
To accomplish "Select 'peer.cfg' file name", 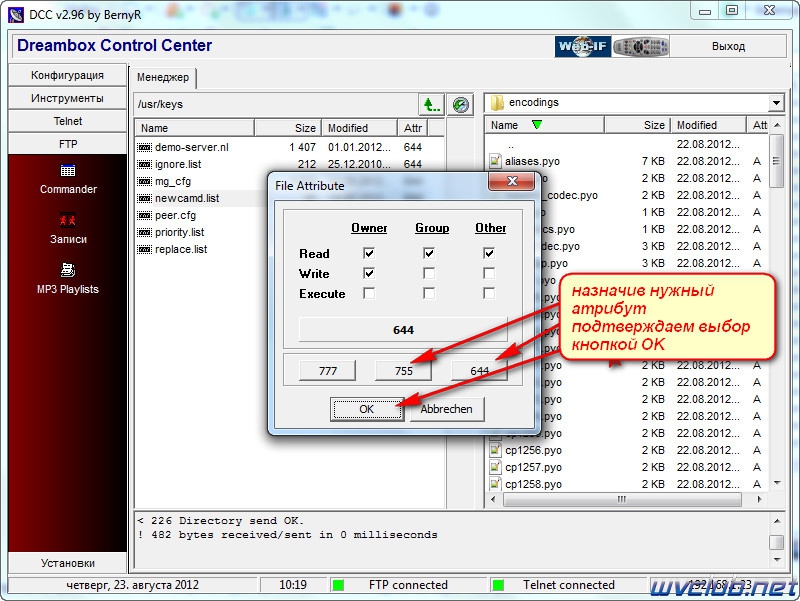I will coord(176,215).
